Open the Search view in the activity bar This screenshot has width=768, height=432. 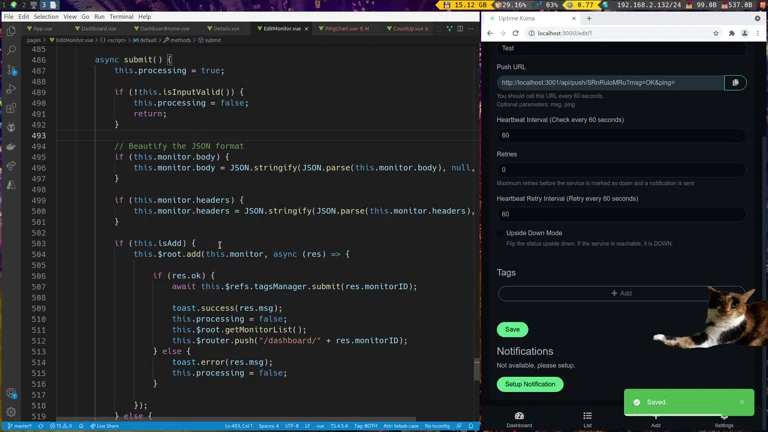pos(11,50)
